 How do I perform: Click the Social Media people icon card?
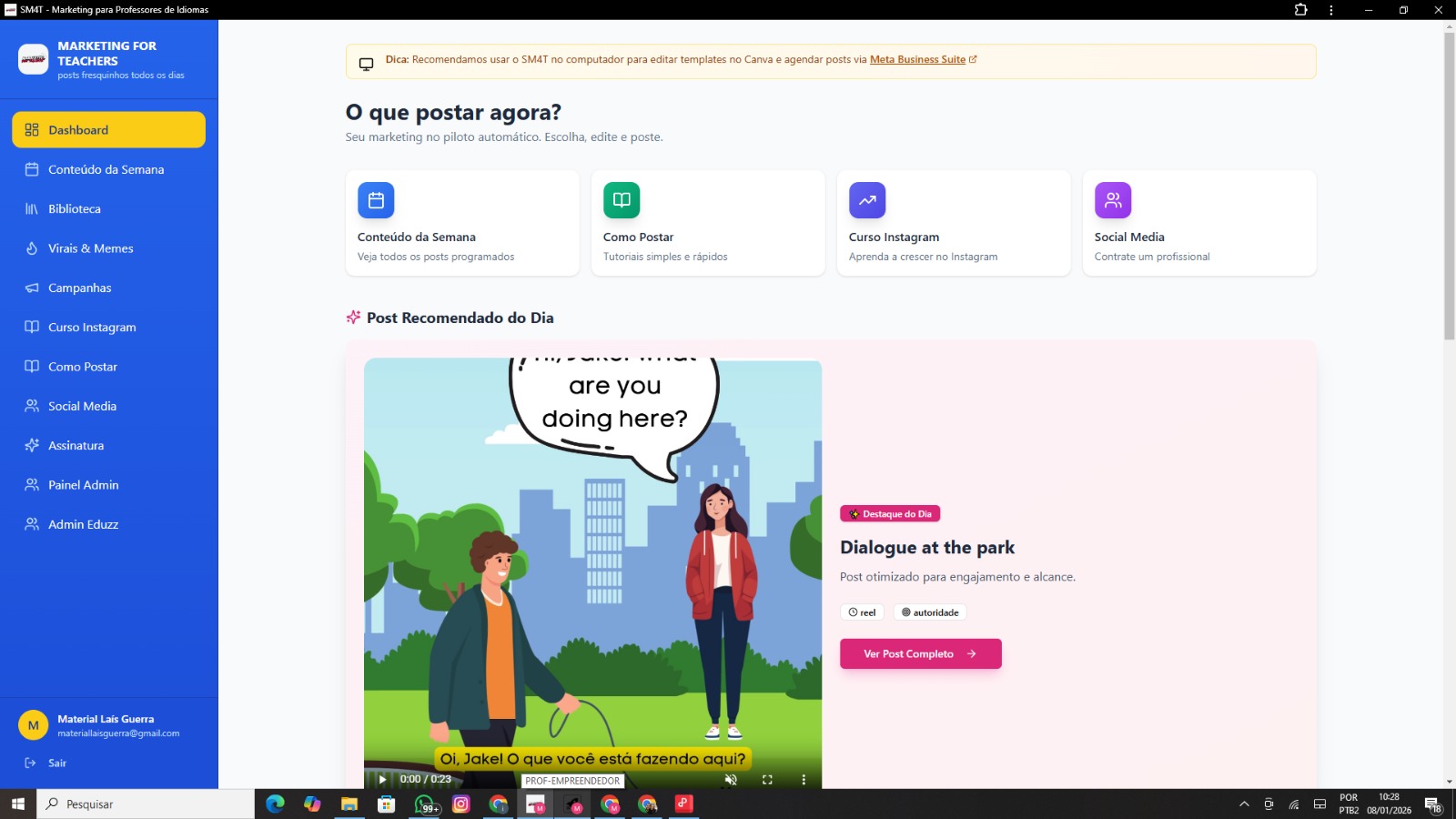(1113, 200)
